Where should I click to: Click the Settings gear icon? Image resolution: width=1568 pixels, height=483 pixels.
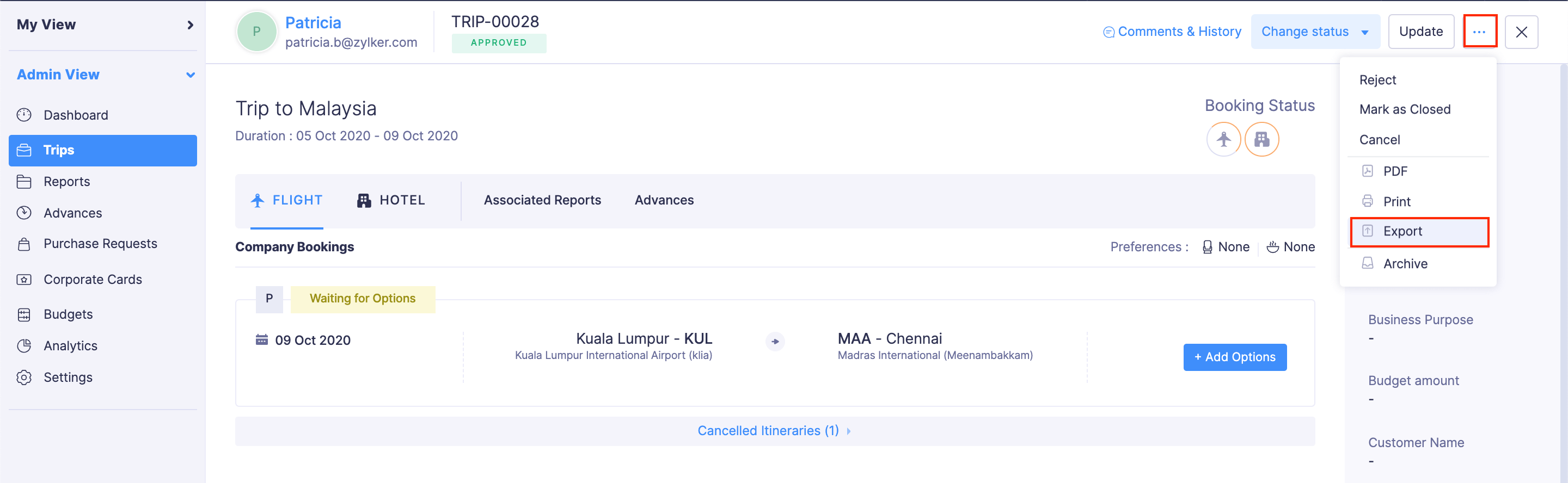point(24,377)
